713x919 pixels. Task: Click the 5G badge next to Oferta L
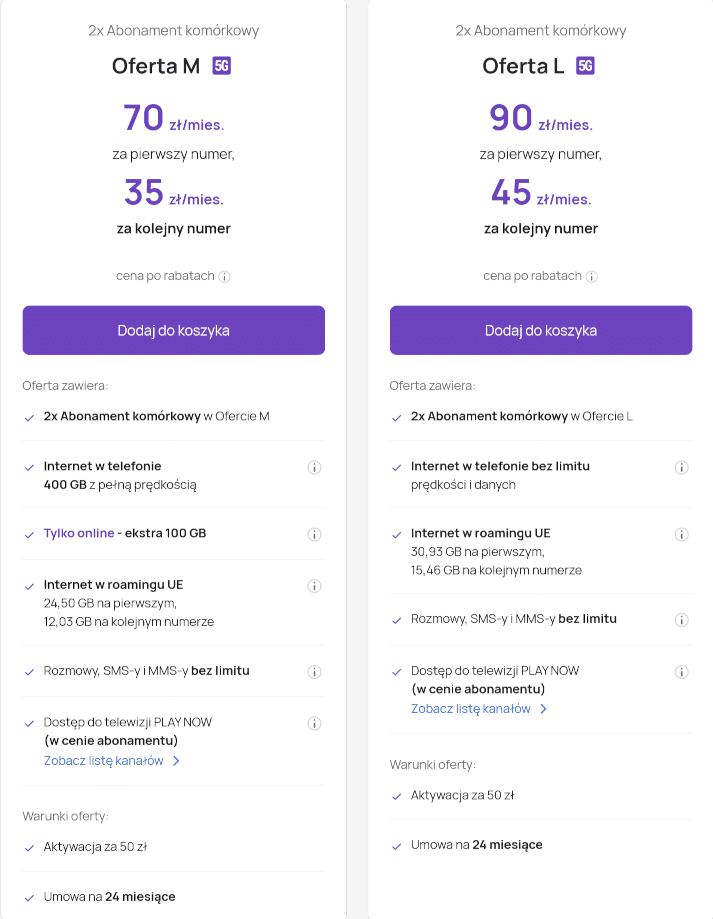(x=585, y=66)
